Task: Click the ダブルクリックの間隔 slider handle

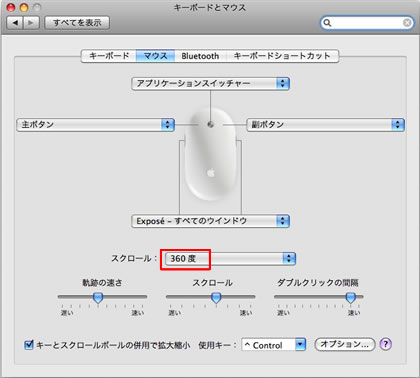Action: pyautogui.click(x=351, y=297)
